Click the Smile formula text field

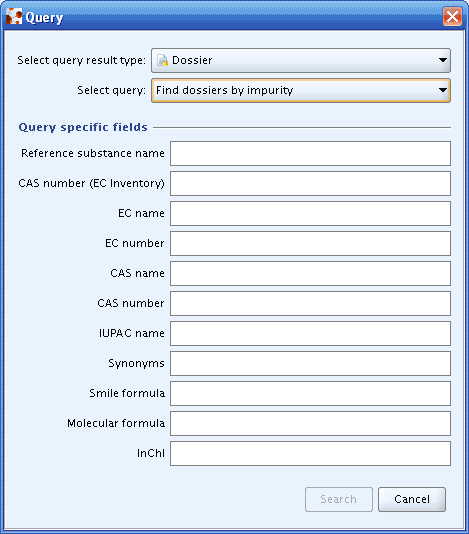pyautogui.click(x=310, y=393)
